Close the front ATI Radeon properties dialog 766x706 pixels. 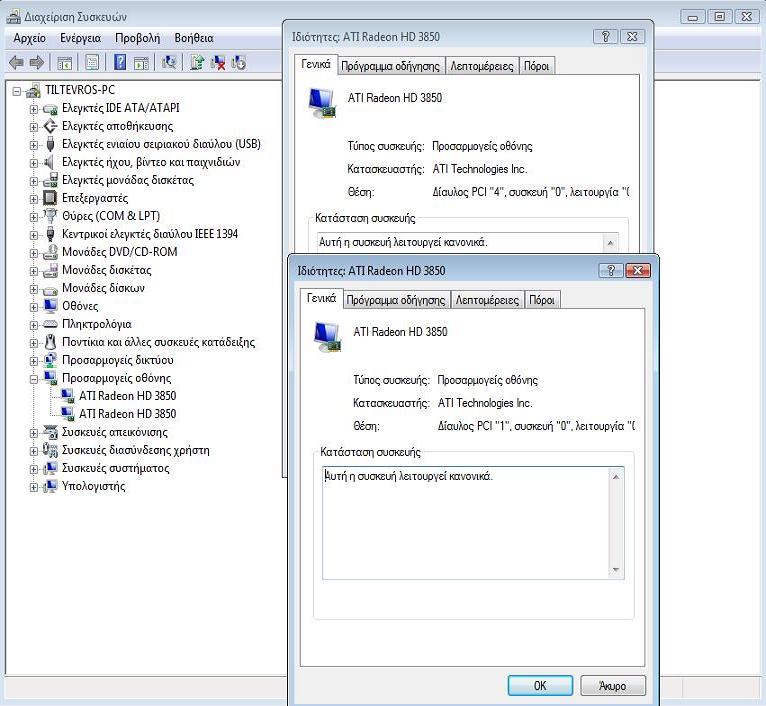(638, 270)
